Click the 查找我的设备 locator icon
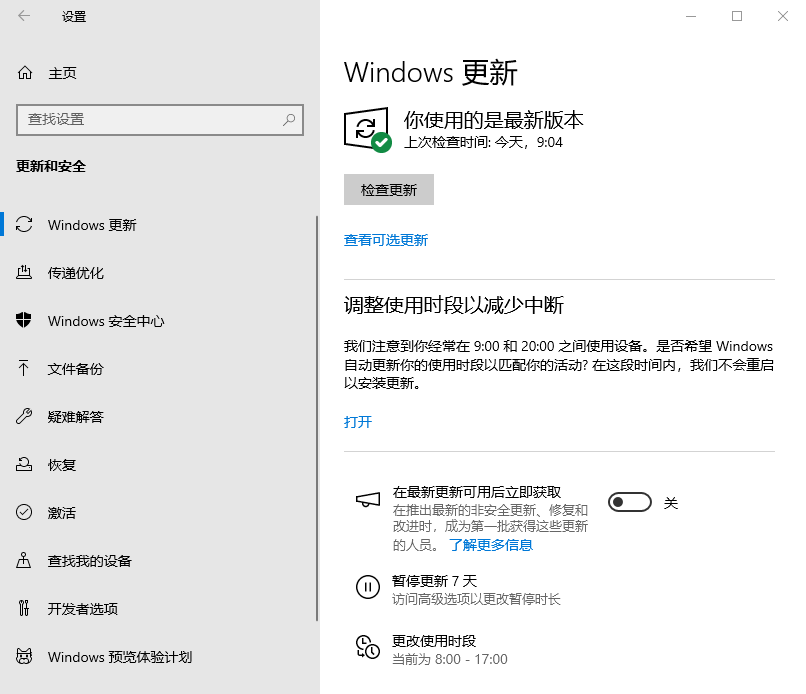The image size is (806, 694). click(24, 560)
